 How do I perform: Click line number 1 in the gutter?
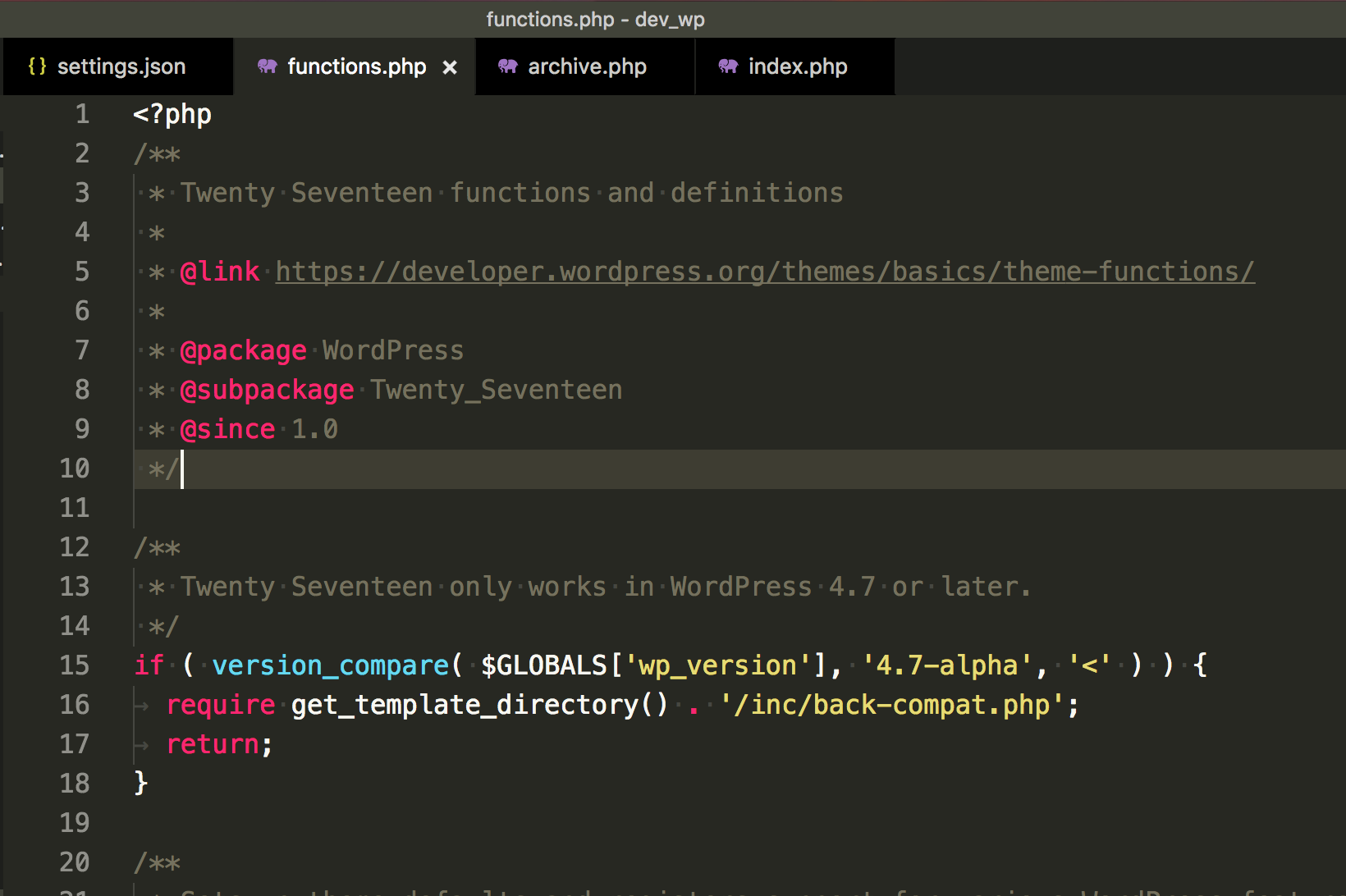pyautogui.click(x=82, y=114)
